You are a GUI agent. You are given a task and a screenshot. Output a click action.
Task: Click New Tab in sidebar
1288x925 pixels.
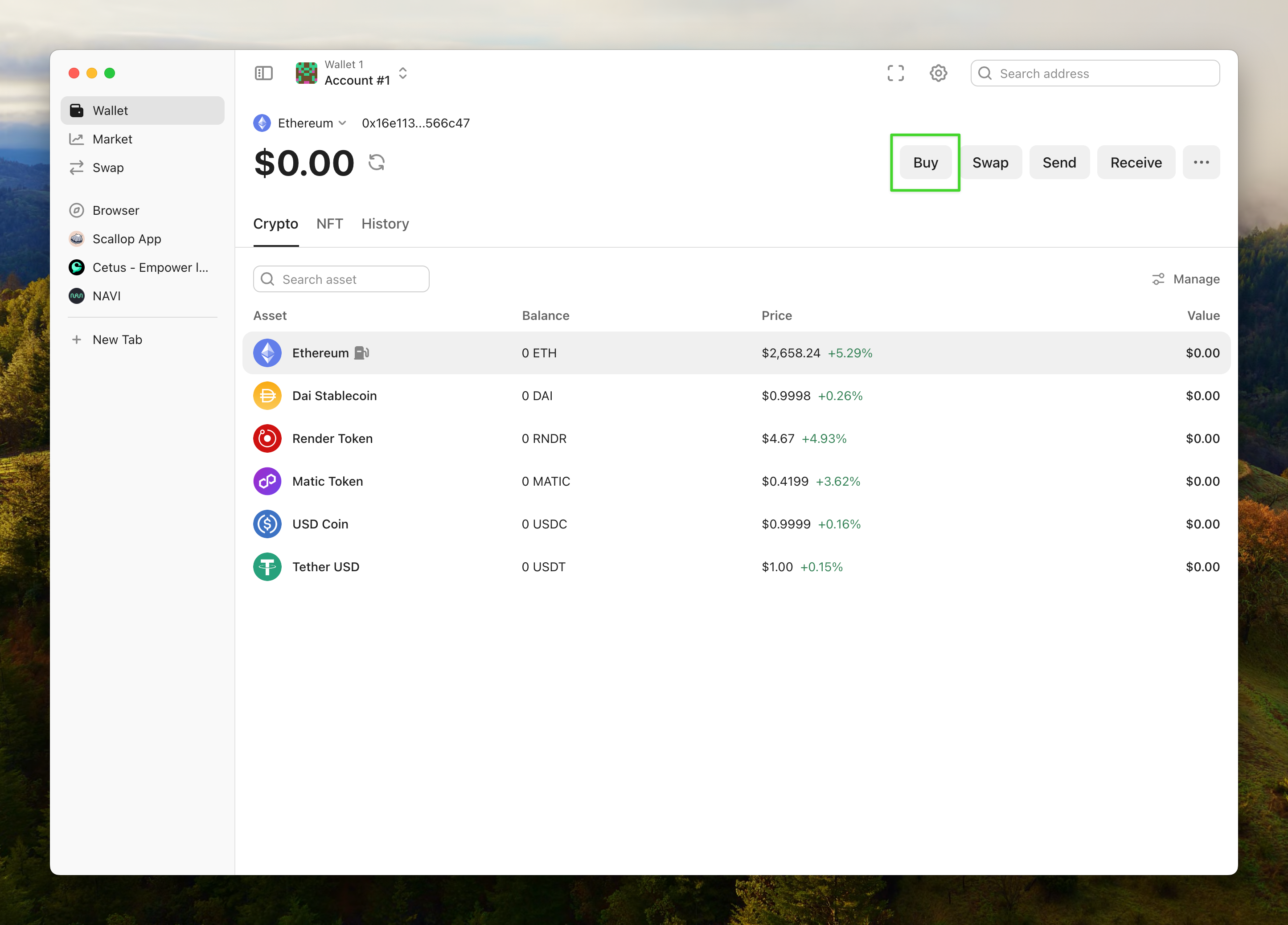point(143,340)
